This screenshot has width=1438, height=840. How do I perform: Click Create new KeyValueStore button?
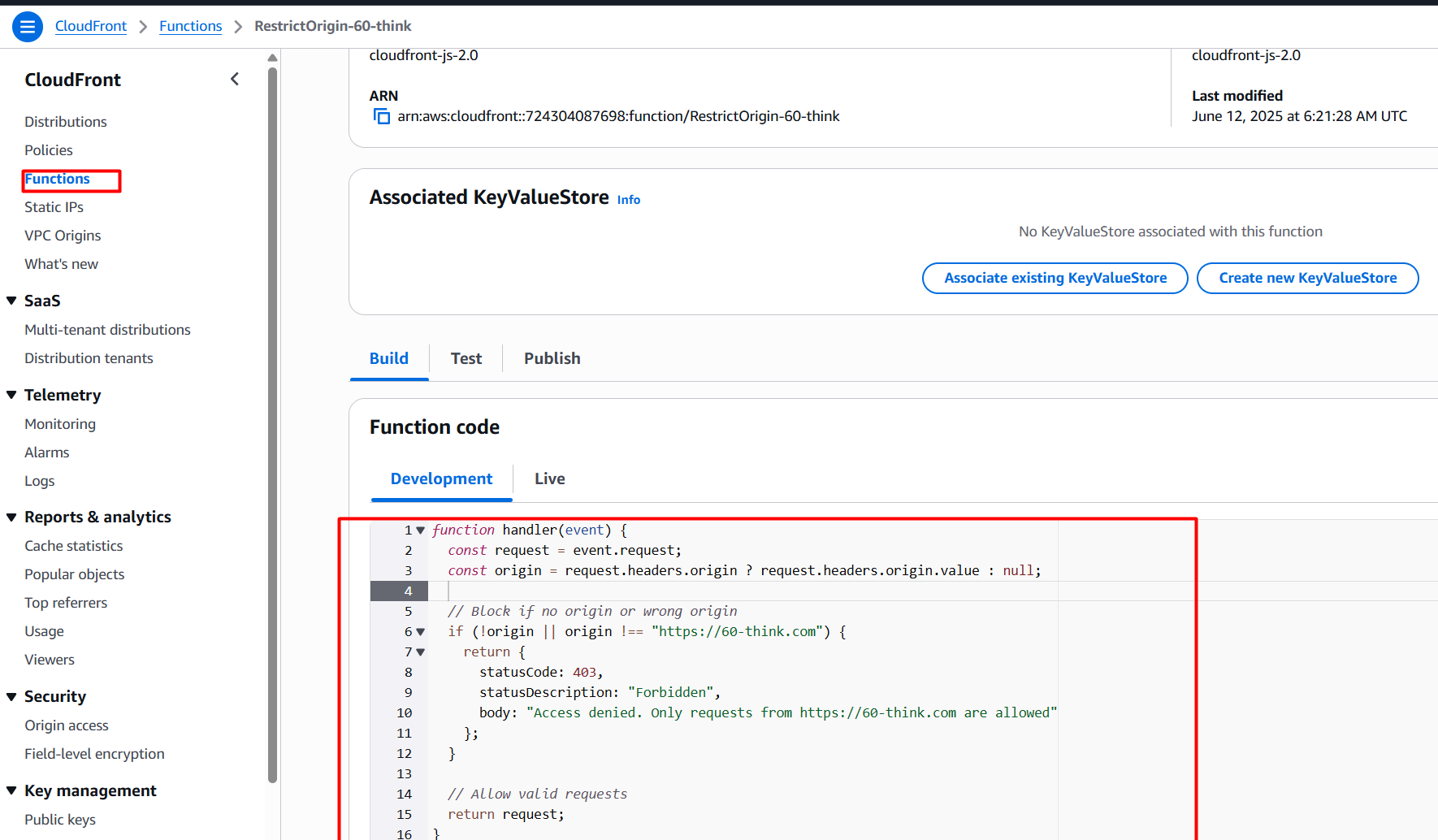(1307, 278)
